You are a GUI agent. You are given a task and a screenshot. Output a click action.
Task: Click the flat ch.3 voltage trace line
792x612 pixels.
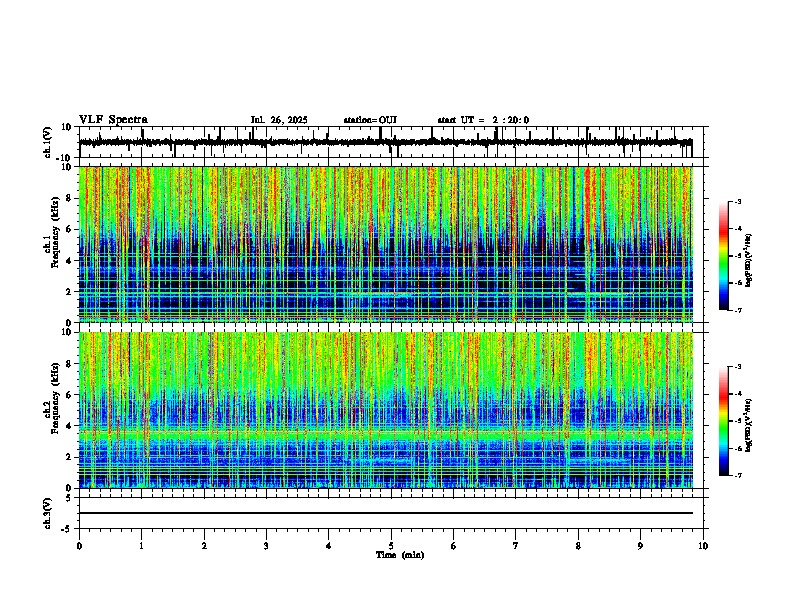pyautogui.click(x=386, y=513)
